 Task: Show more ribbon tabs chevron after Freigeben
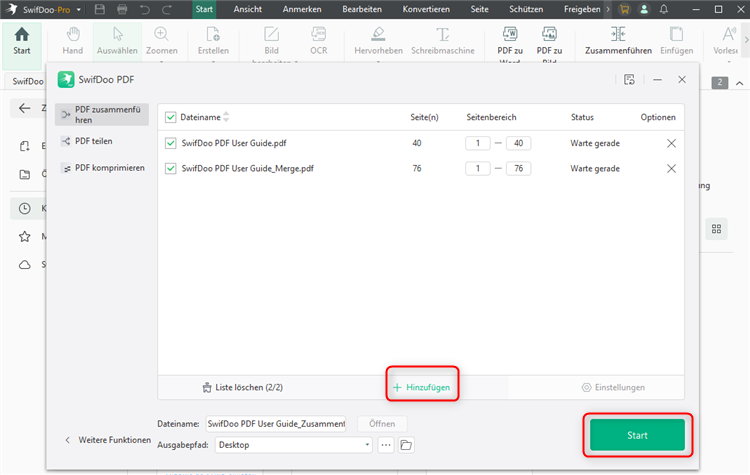608,9
